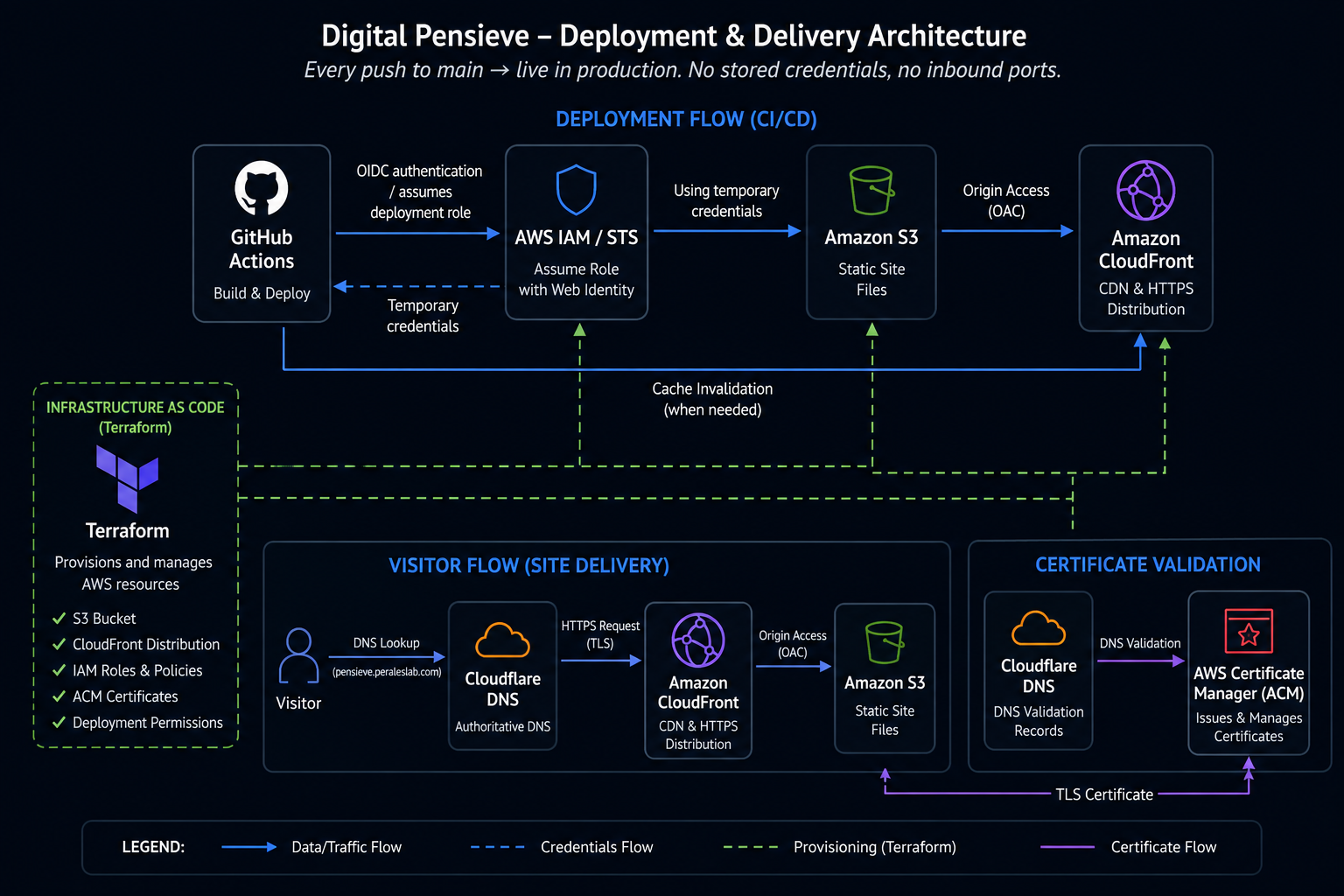The image size is (1344, 896).
Task: Click the Visitor person icon
Action: pyautogui.click(x=298, y=655)
